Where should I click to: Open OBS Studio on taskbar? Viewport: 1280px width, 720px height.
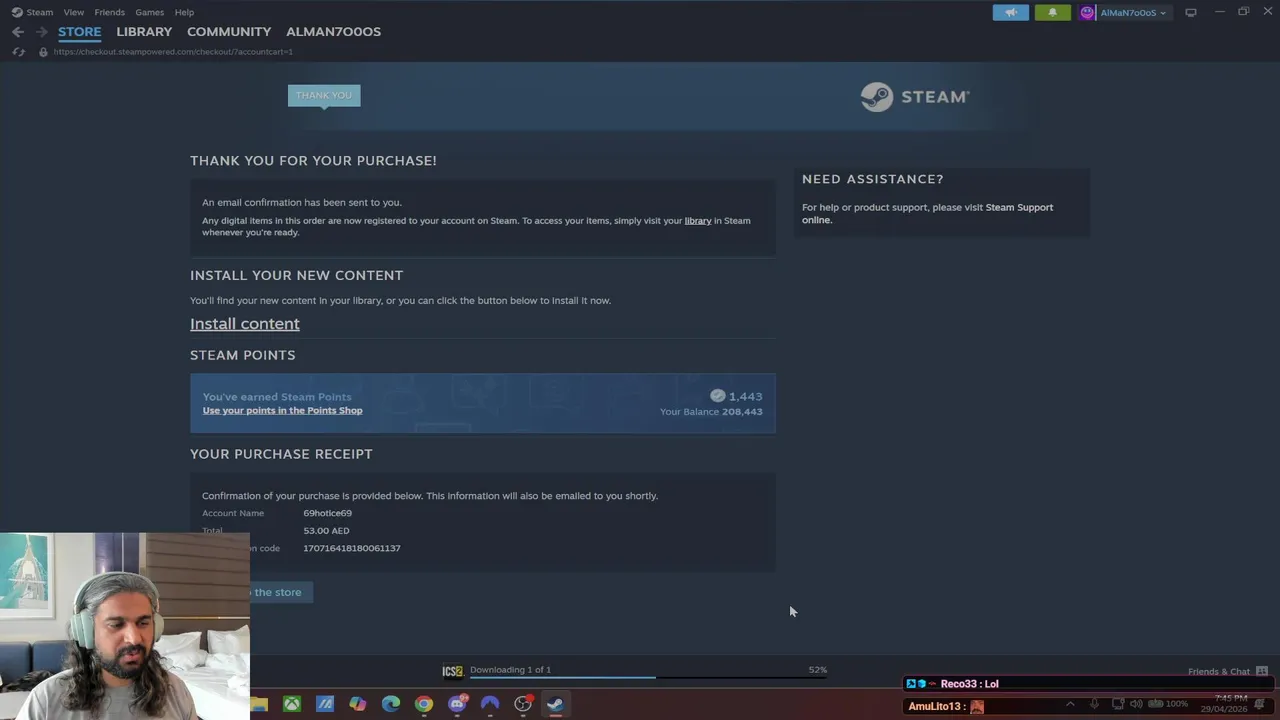click(523, 704)
